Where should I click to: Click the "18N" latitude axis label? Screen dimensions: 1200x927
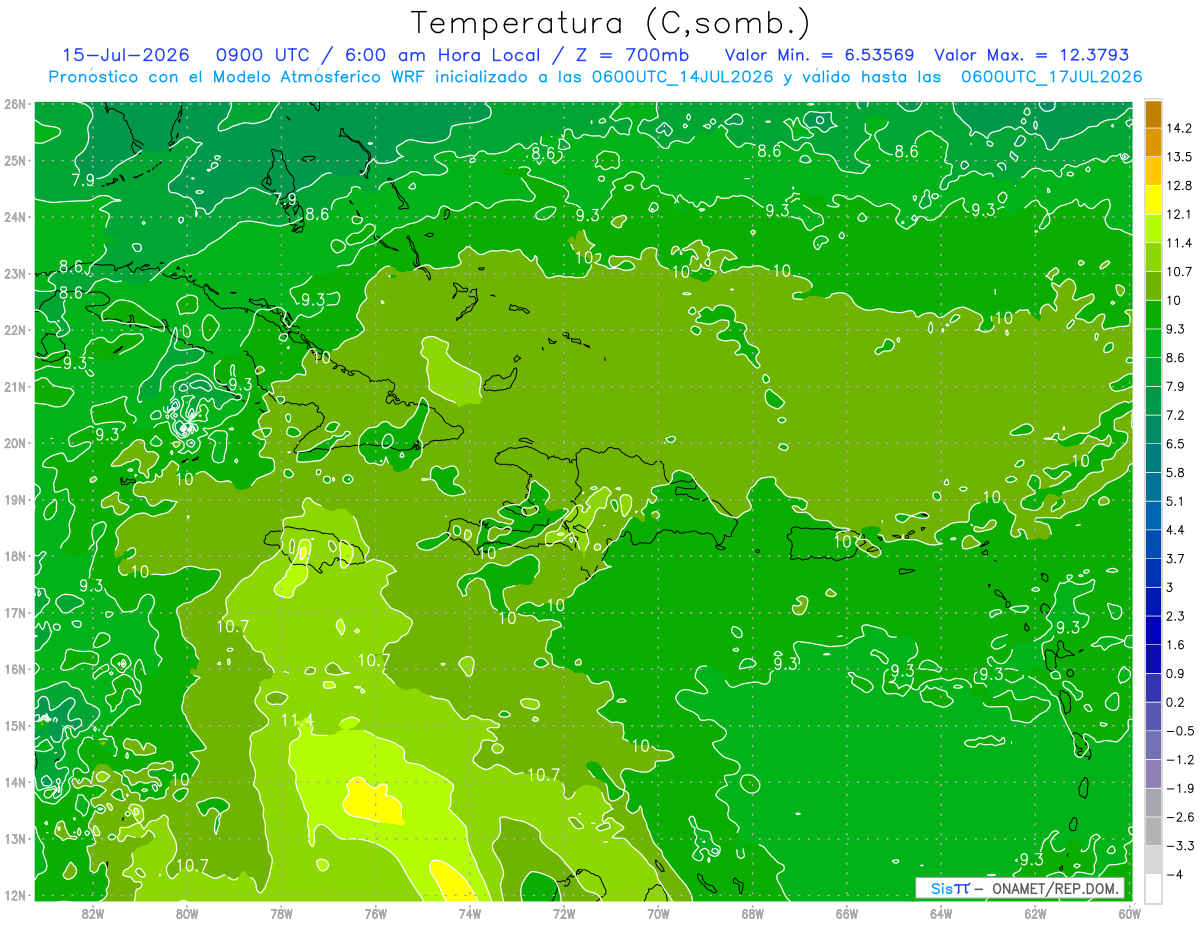[x=15, y=556]
